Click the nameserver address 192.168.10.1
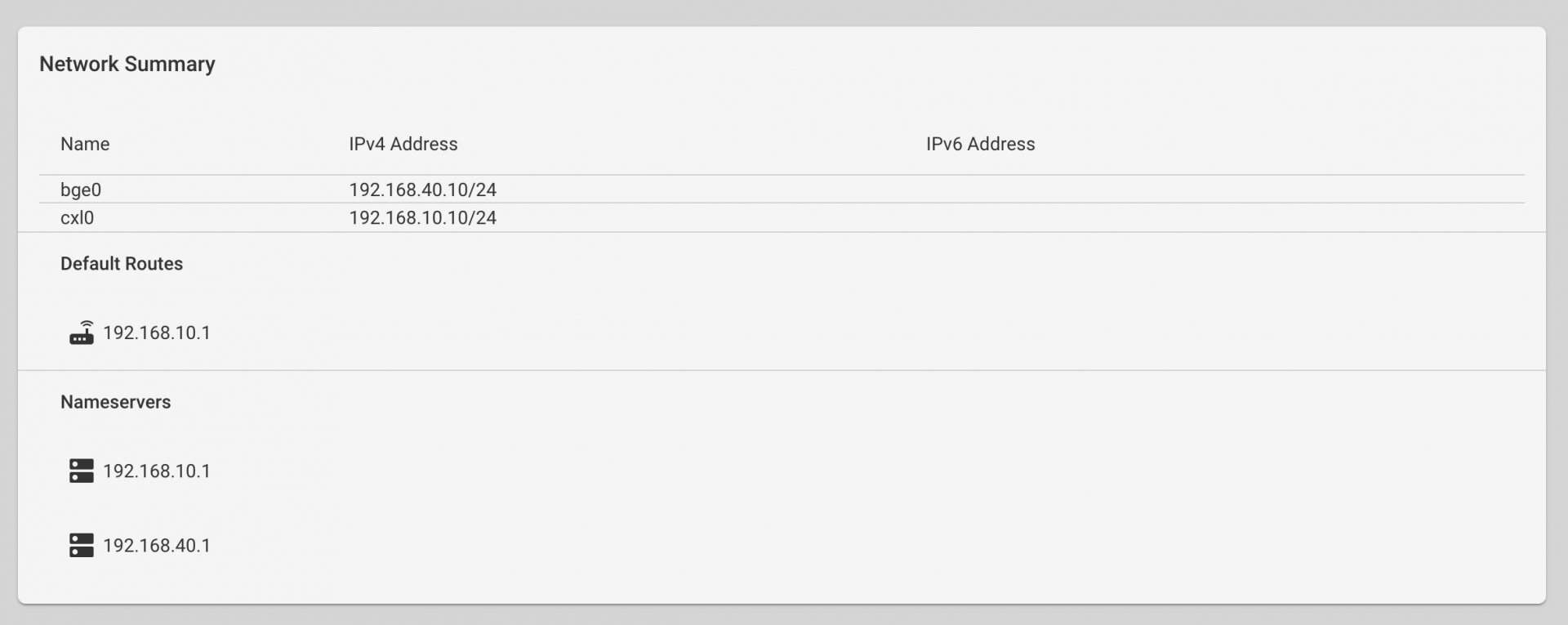Viewport: 1568px width, 625px height. pyautogui.click(x=157, y=471)
